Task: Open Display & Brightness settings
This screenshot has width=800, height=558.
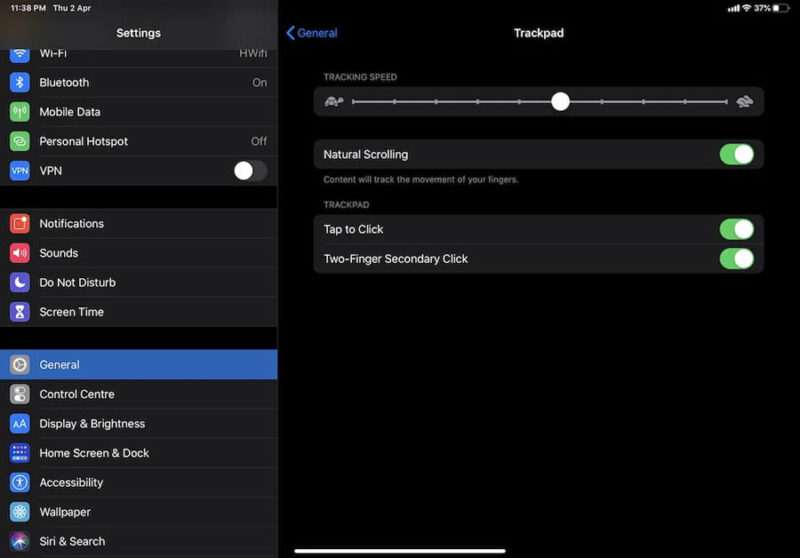Action: tap(92, 424)
